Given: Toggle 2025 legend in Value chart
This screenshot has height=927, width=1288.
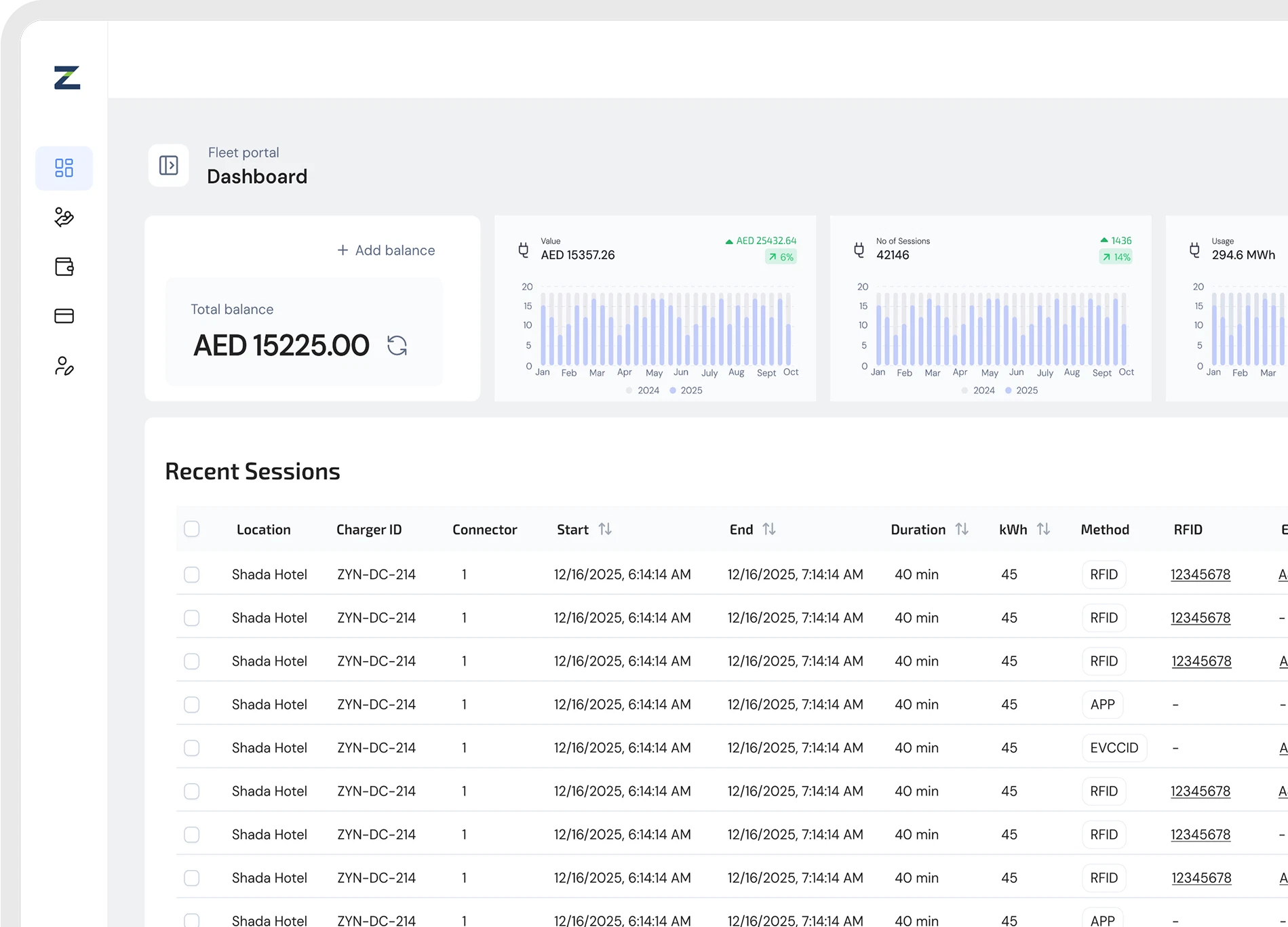Looking at the screenshot, I should click(x=686, y=391).
